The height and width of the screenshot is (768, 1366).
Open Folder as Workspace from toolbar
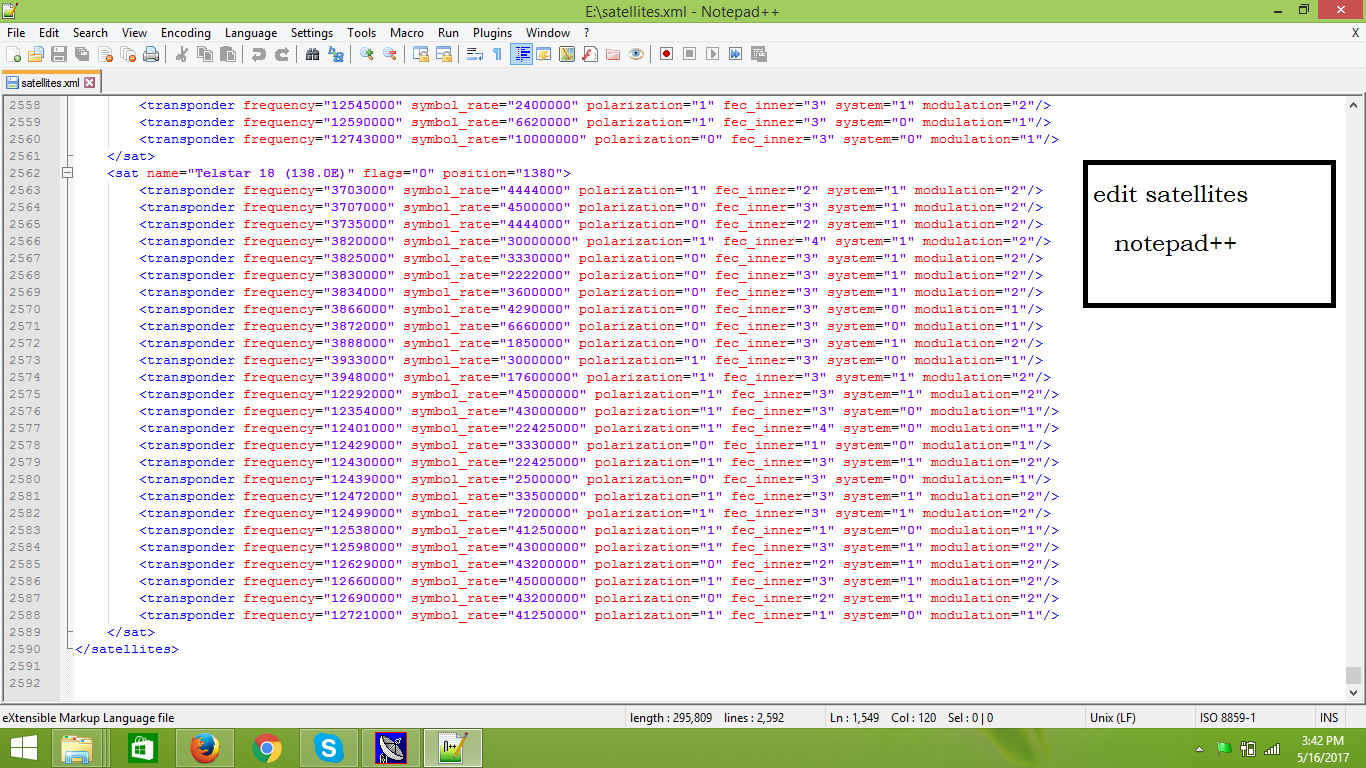click(x=613, y=54)
